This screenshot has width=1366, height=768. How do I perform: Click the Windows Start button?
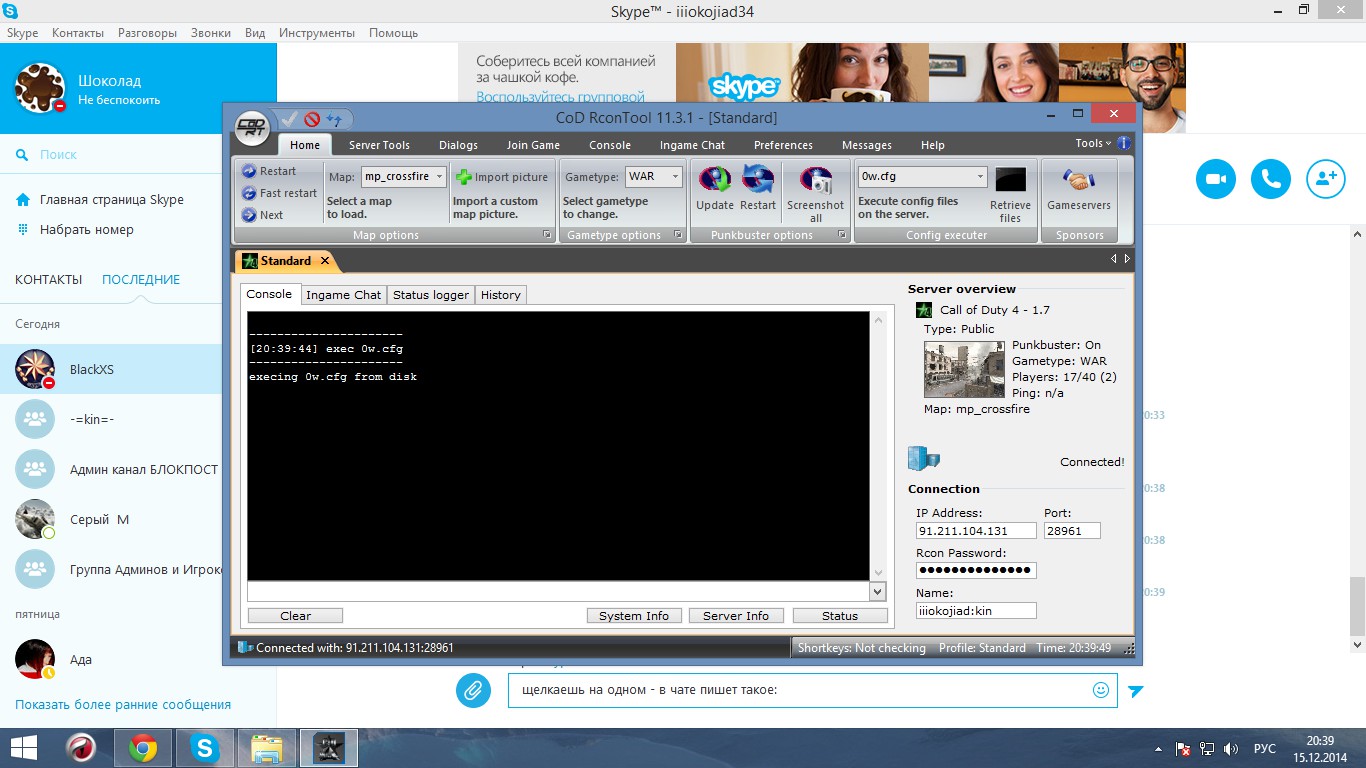click(x=24, y=748)
